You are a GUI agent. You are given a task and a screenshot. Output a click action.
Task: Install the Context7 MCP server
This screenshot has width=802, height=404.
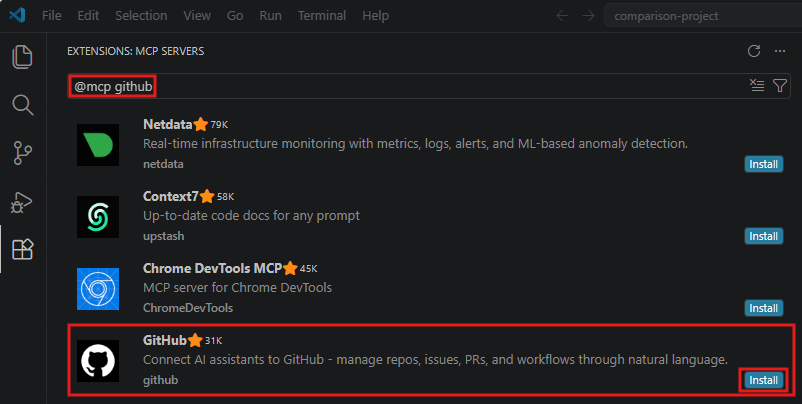pos(764,236)
